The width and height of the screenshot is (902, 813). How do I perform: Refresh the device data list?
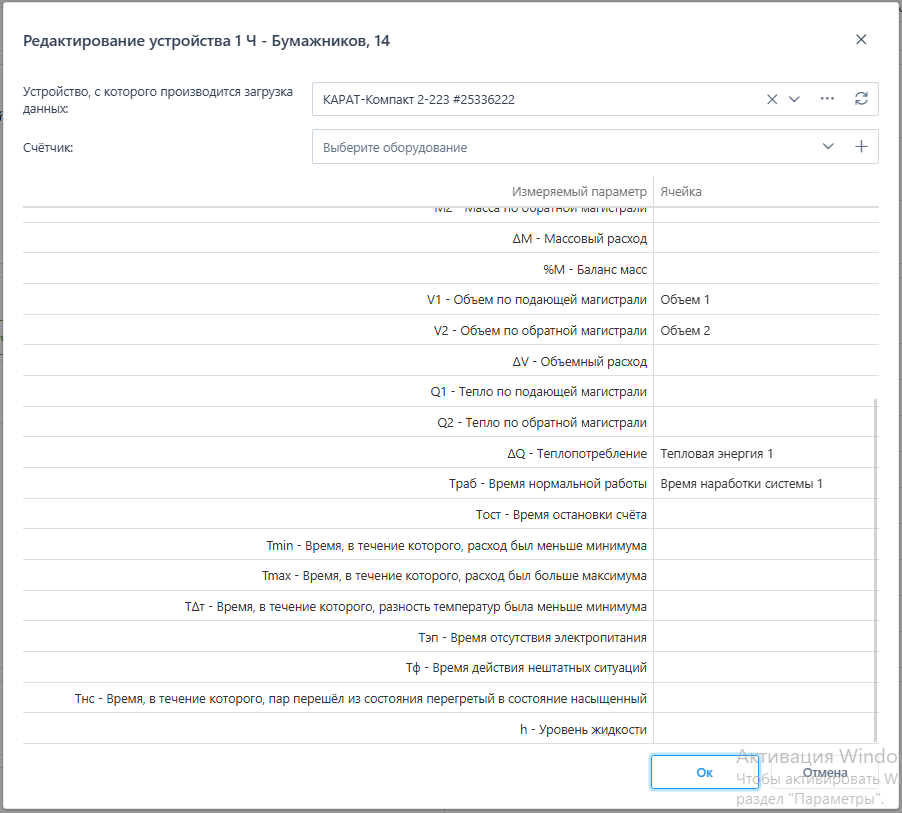[861, 99]
